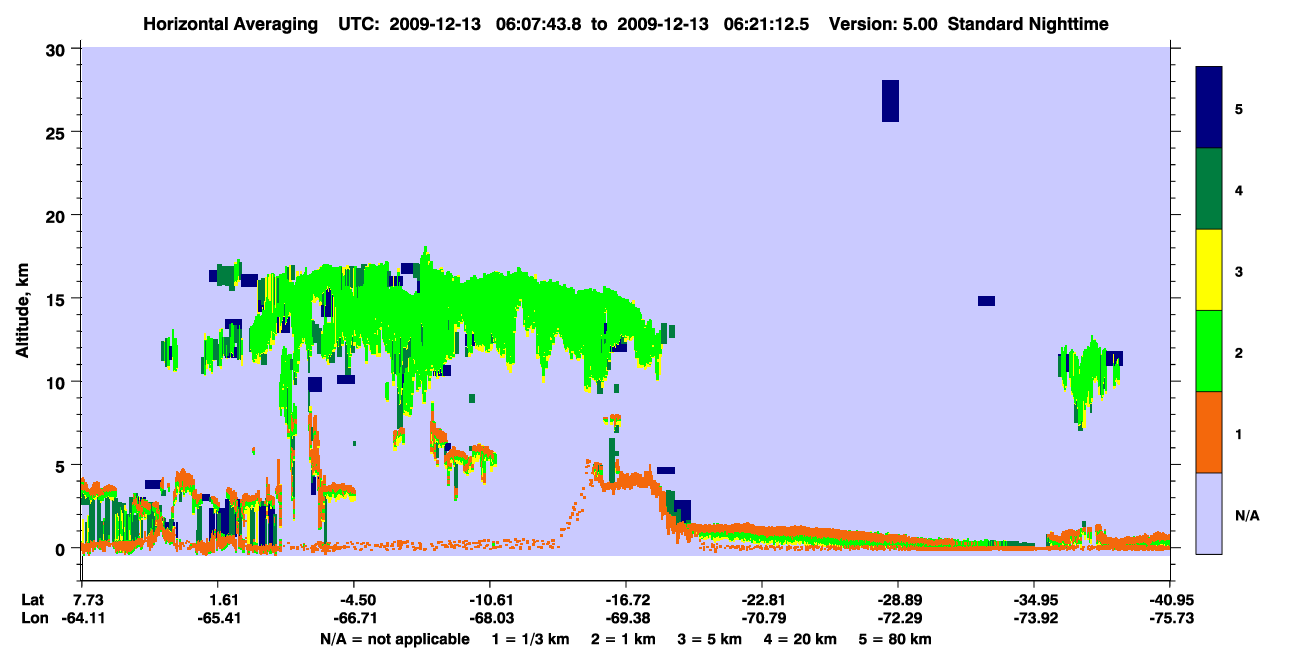Click longitude value -66.71
Viewport: 1300px width, 667px height.
click(x=353, y=619)
